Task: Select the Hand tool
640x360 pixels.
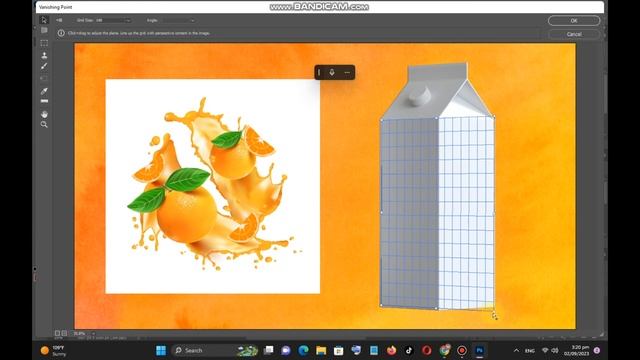Action: pos(44,114)
